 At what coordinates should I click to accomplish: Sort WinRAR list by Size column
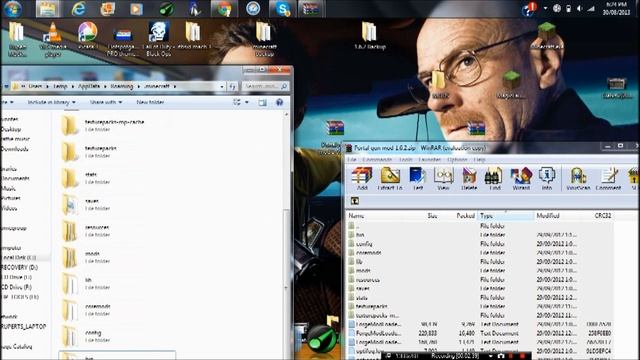433,216
